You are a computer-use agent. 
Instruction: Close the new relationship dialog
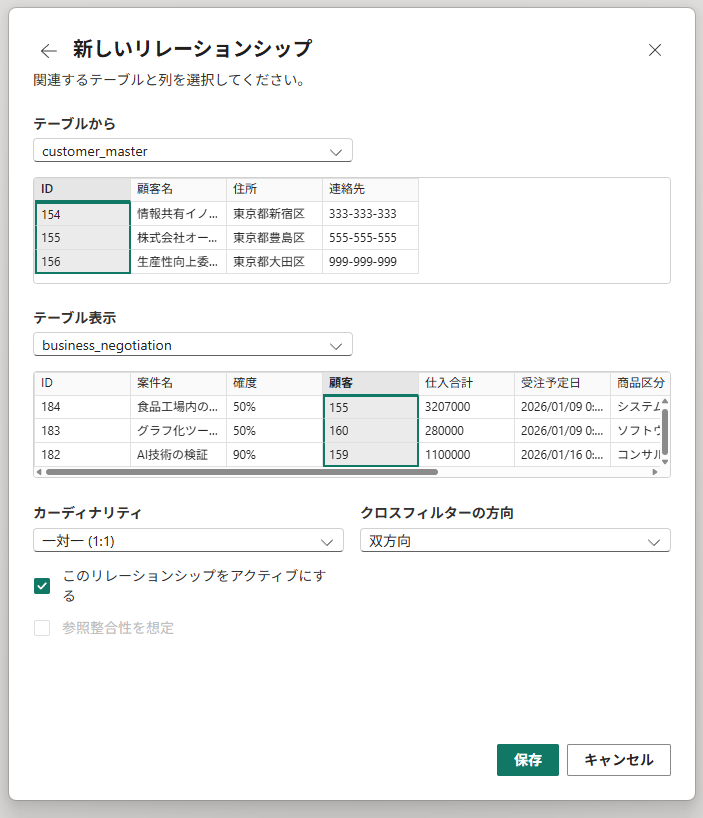[x=655, y=50]
